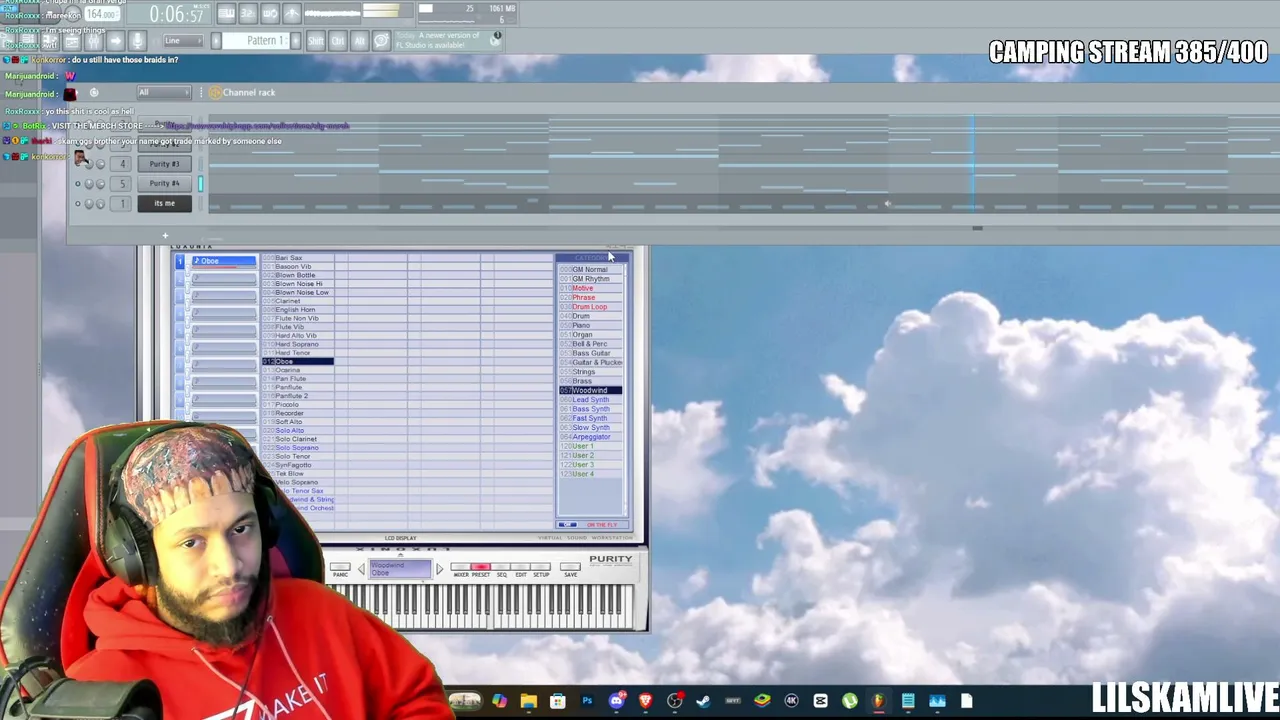Toggle the Alt typing key button
This screenshot has width=1280, height=720.
tap(360, 41)
